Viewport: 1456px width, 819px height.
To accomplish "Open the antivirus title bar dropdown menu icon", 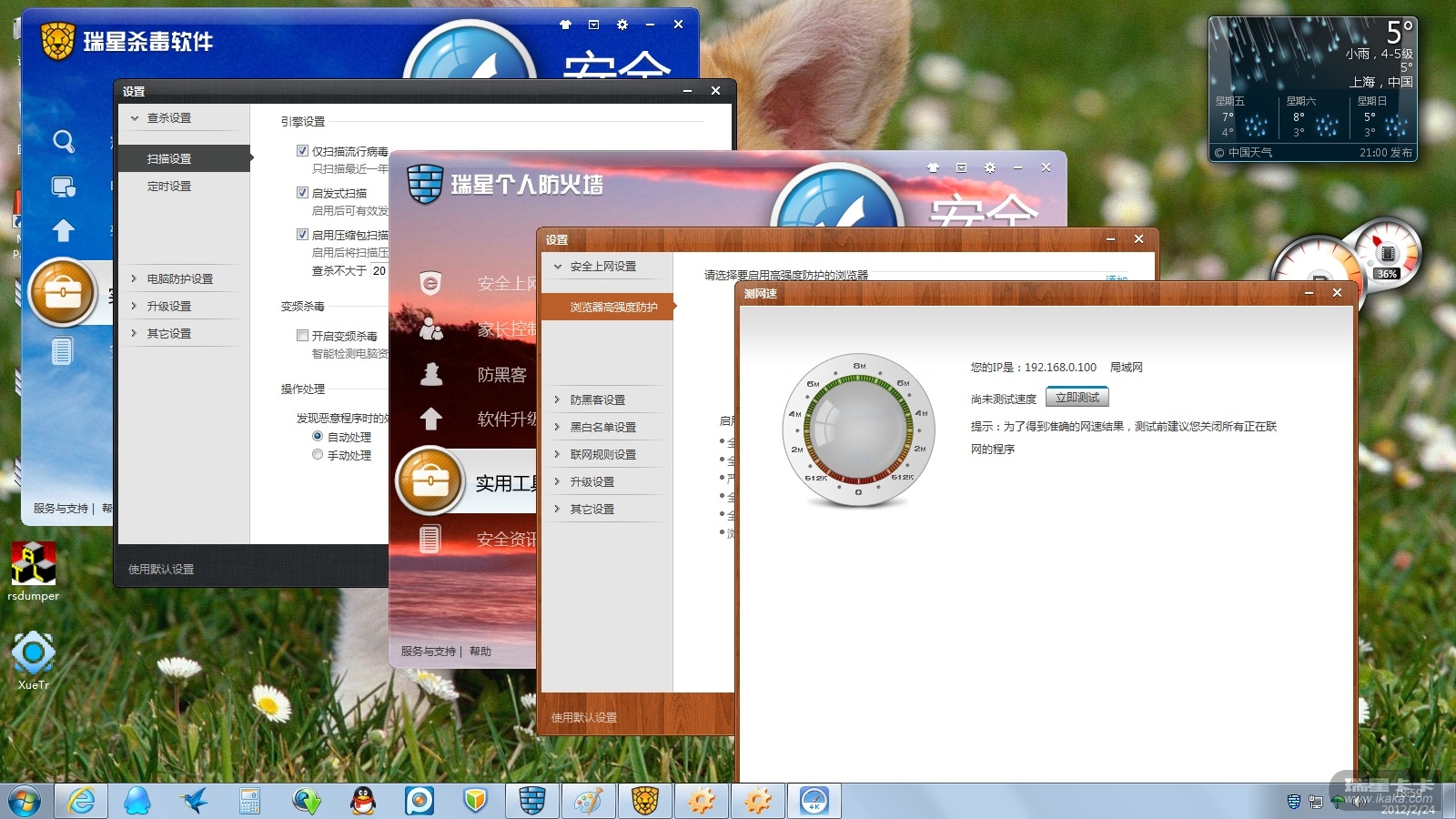I will tap(593, 25).
